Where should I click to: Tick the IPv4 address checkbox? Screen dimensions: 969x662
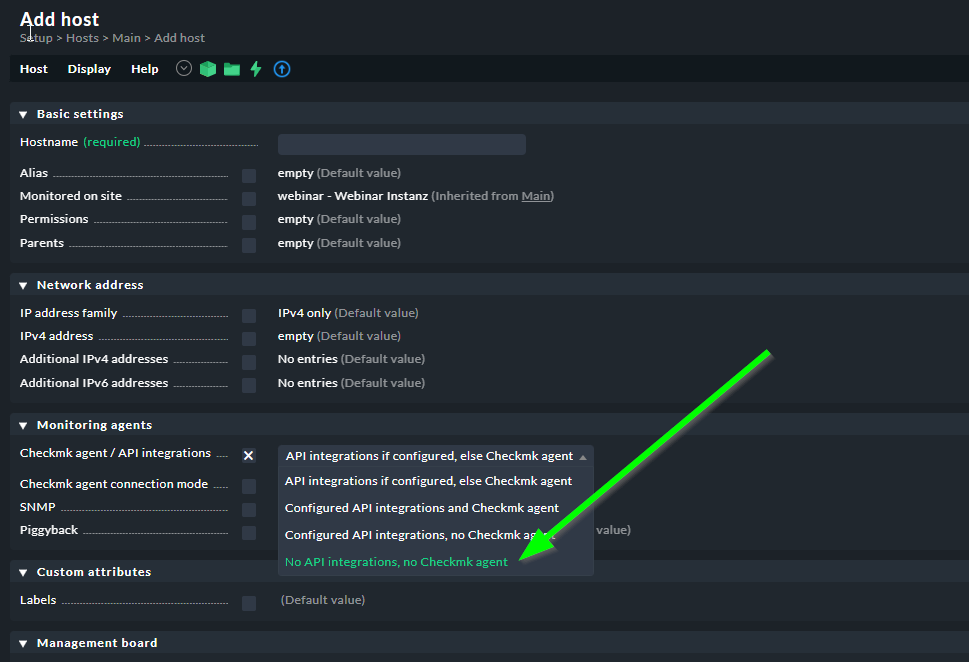249,339
